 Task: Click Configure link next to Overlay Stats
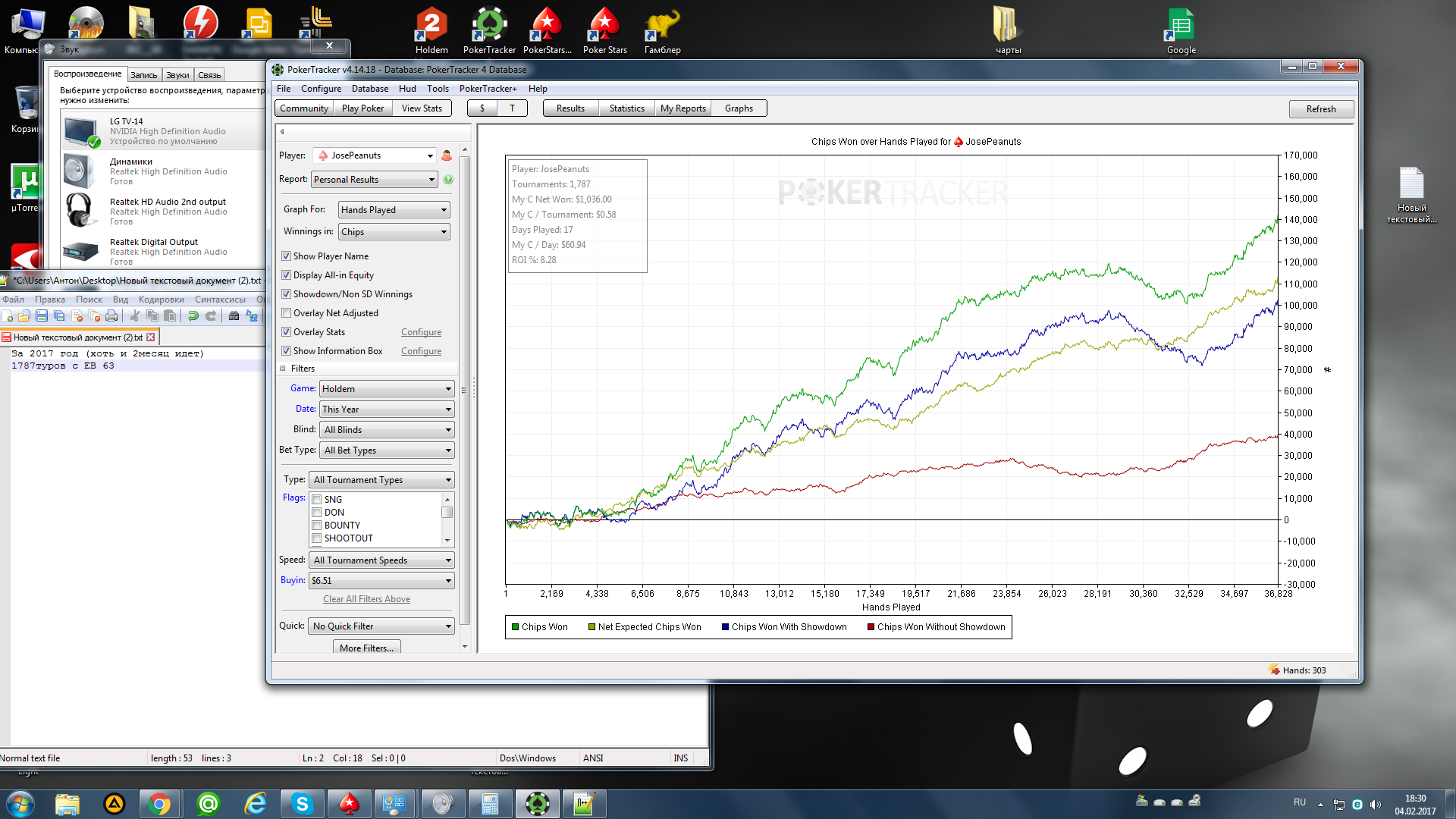pyautogui.click(x=421, y=332)
